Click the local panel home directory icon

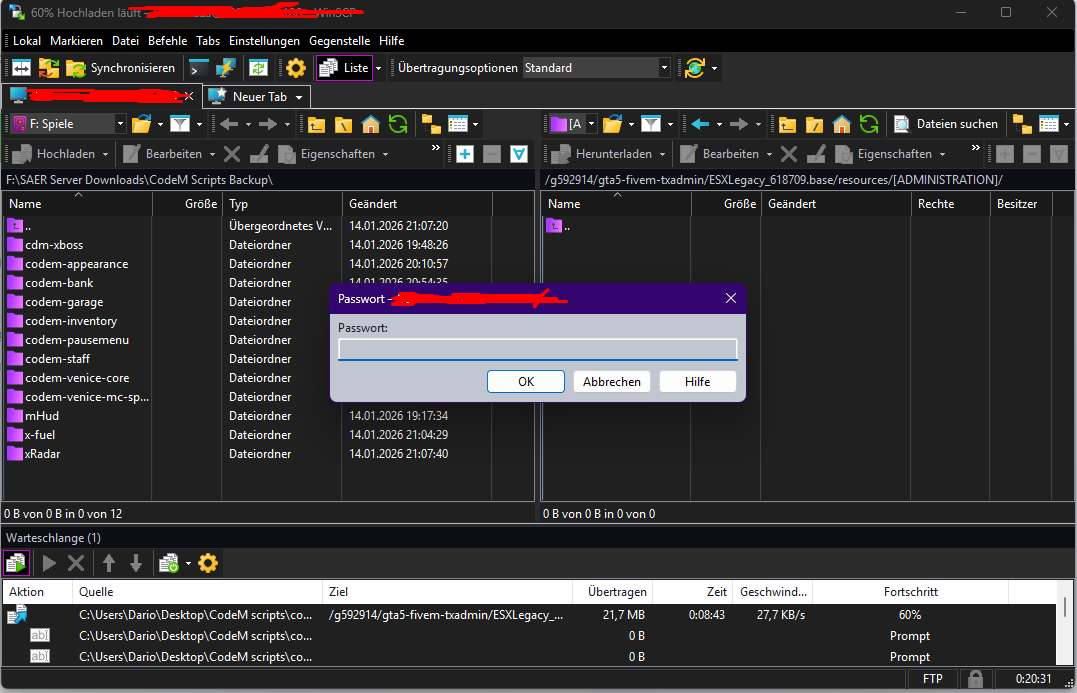[371, 124]
